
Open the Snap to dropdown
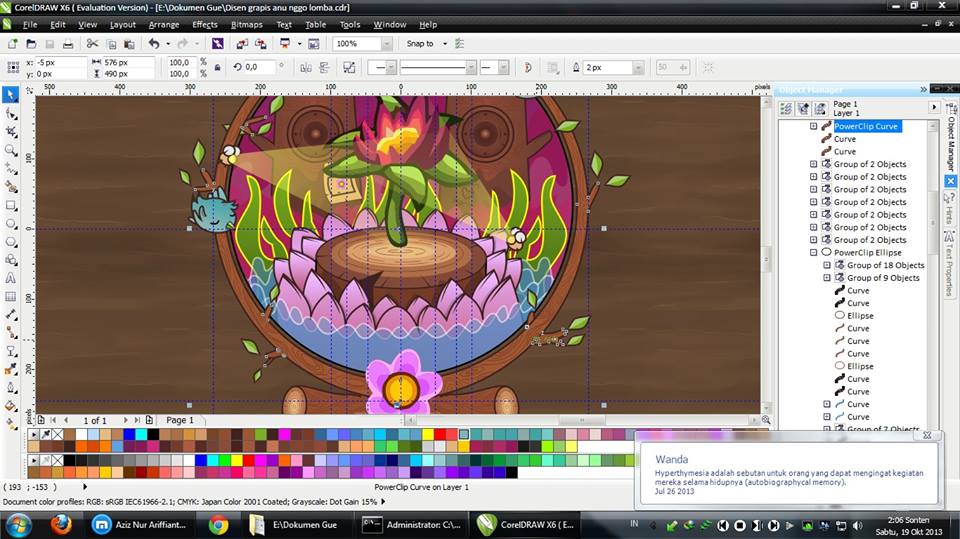click(442, 44)
